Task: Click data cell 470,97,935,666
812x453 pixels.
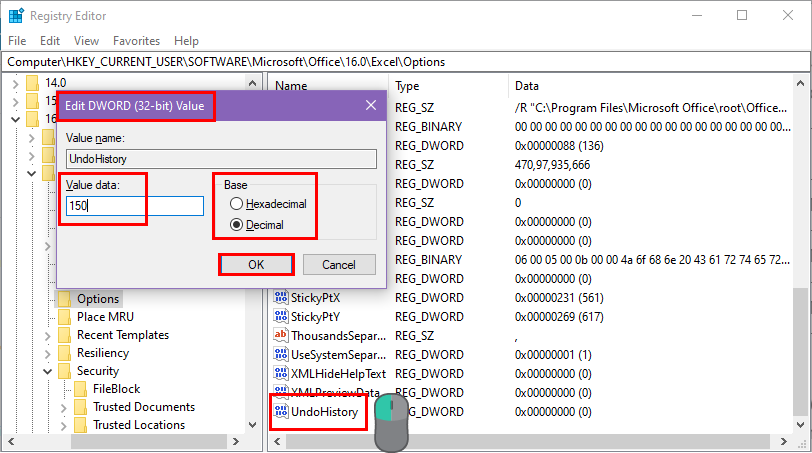Action: (553, 165)
